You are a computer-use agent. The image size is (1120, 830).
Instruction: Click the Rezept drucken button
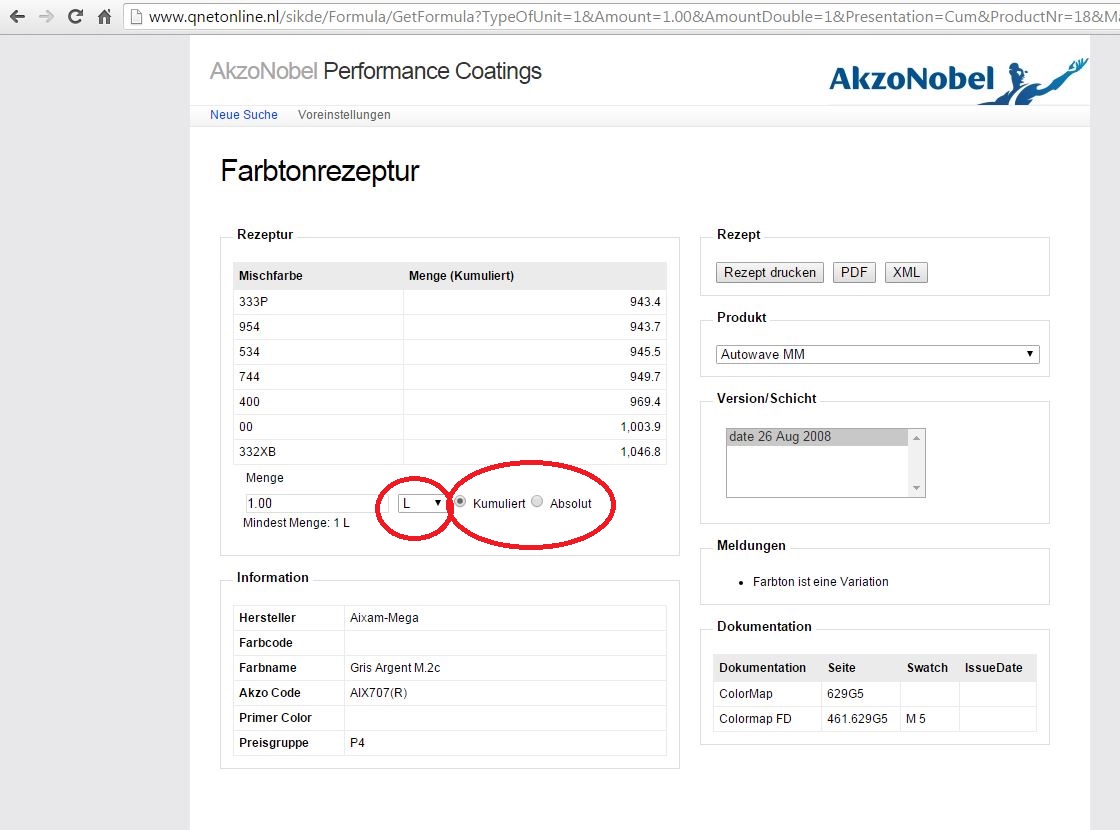pos(769,272)
